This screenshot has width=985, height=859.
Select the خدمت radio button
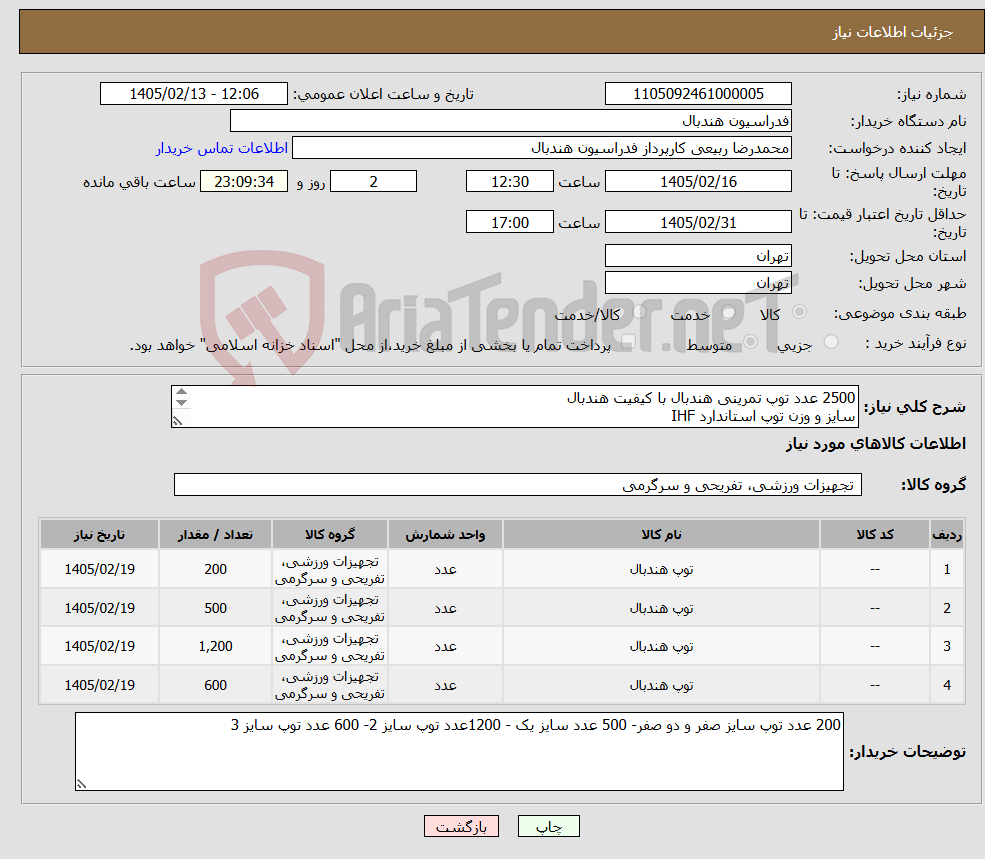(729, 312)
